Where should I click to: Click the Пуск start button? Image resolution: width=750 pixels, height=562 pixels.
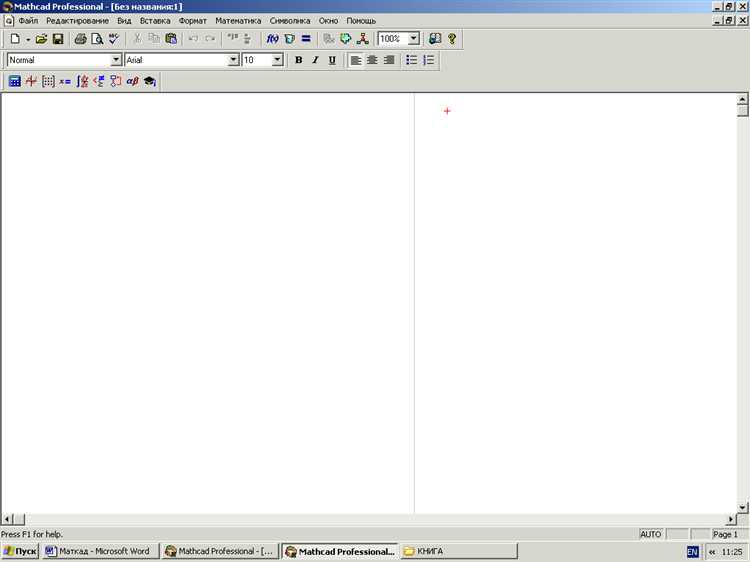pyautogui.click(x=20, y=551)
